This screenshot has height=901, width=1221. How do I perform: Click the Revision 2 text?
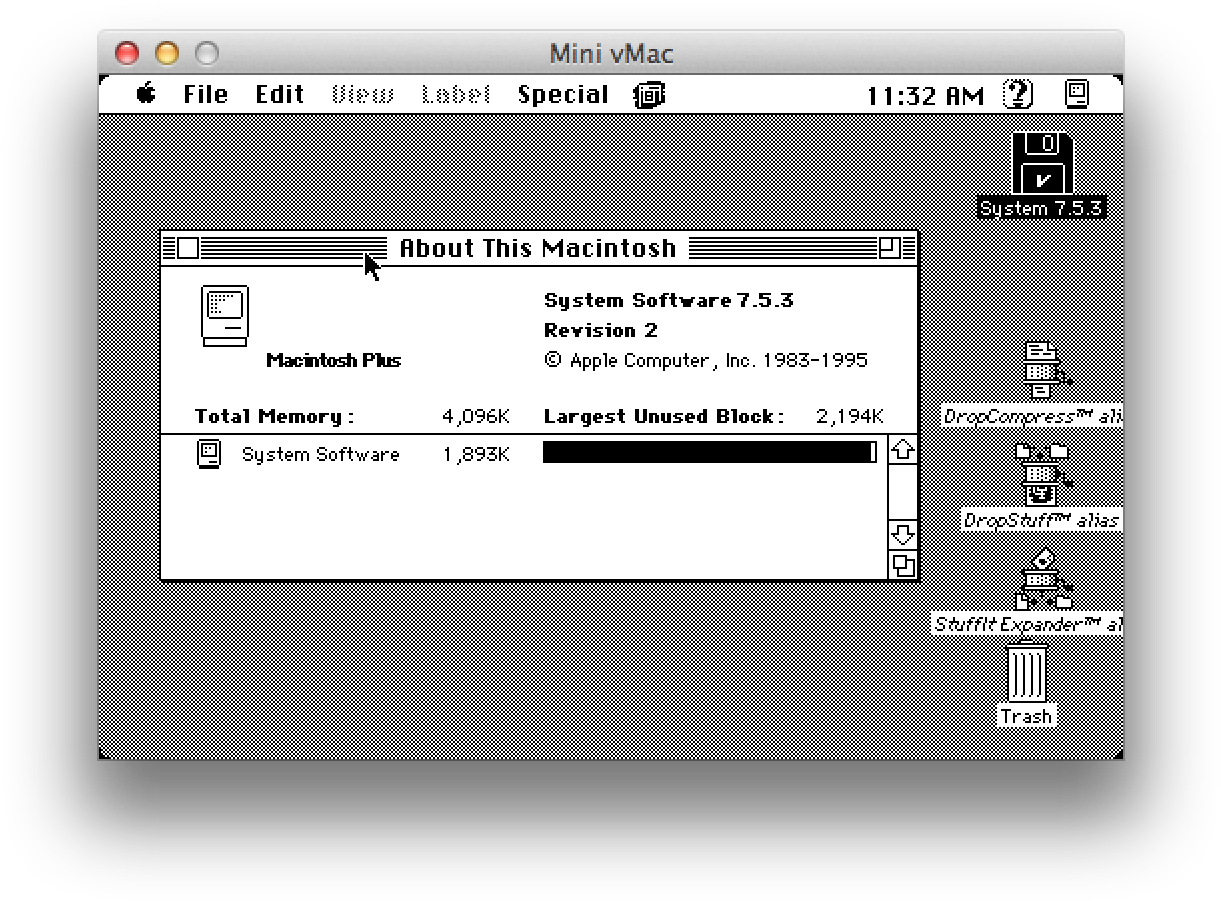tap(601, 330)
